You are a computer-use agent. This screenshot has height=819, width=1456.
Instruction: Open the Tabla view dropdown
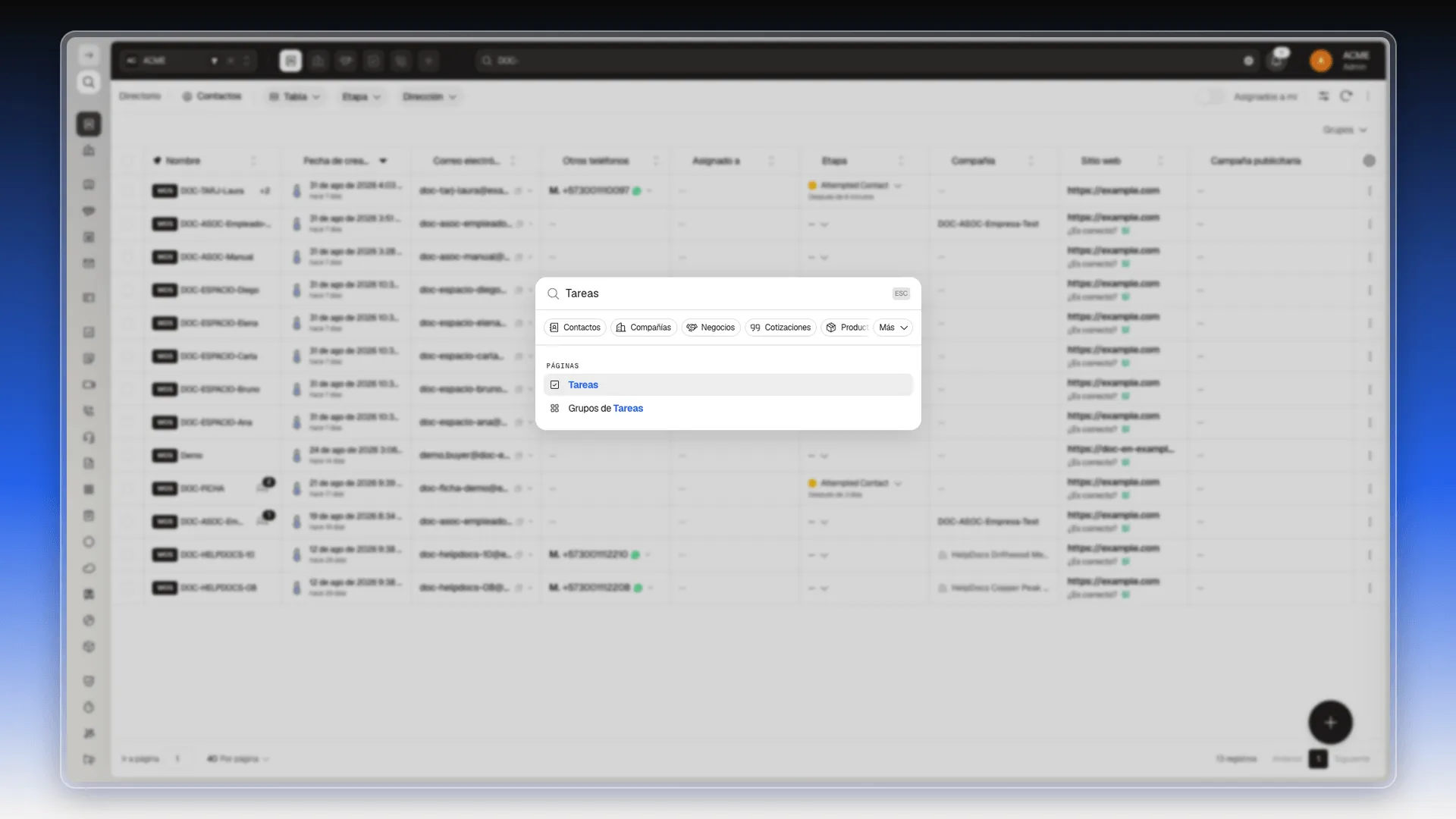point(295,96)
